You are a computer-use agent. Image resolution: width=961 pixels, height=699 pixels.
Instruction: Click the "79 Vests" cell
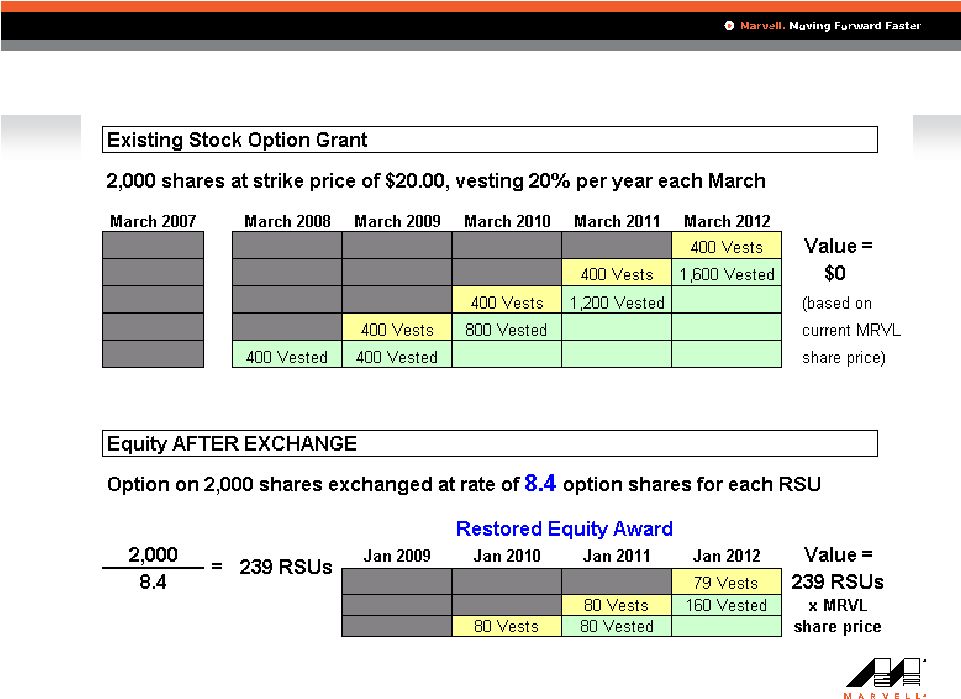pyautogui.click(x=726, y=582)
